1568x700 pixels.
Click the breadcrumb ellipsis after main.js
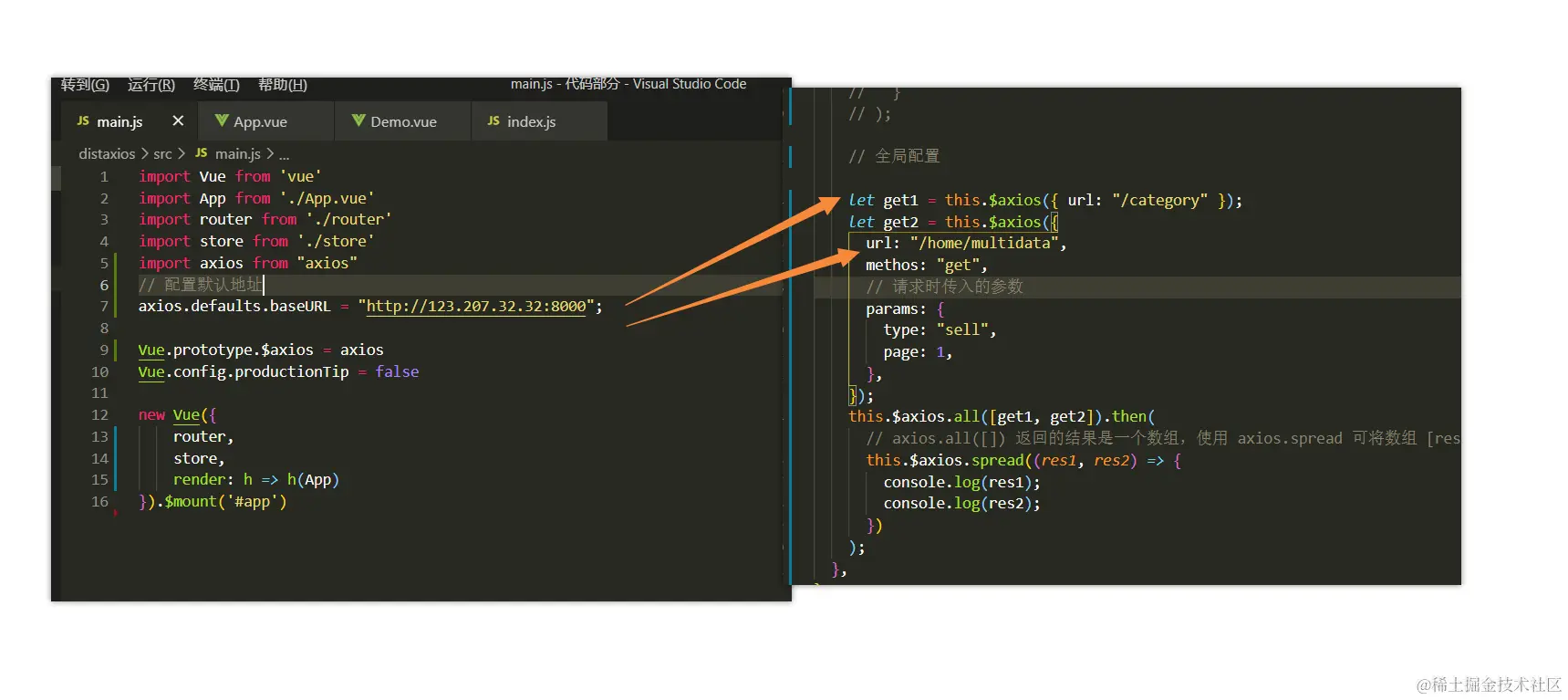(x=284, y=154)
